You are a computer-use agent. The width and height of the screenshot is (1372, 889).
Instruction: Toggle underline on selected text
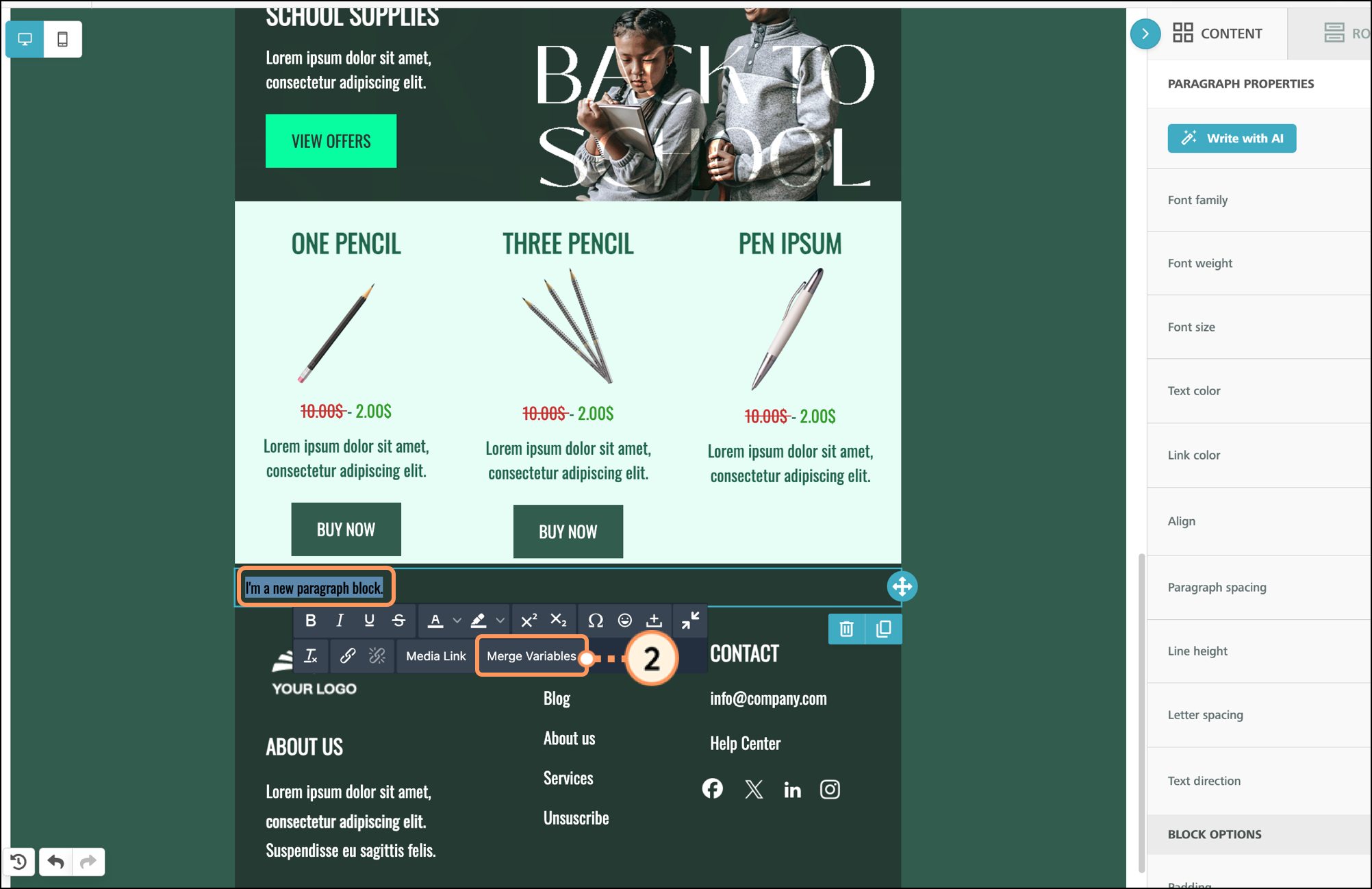(369, 621)
